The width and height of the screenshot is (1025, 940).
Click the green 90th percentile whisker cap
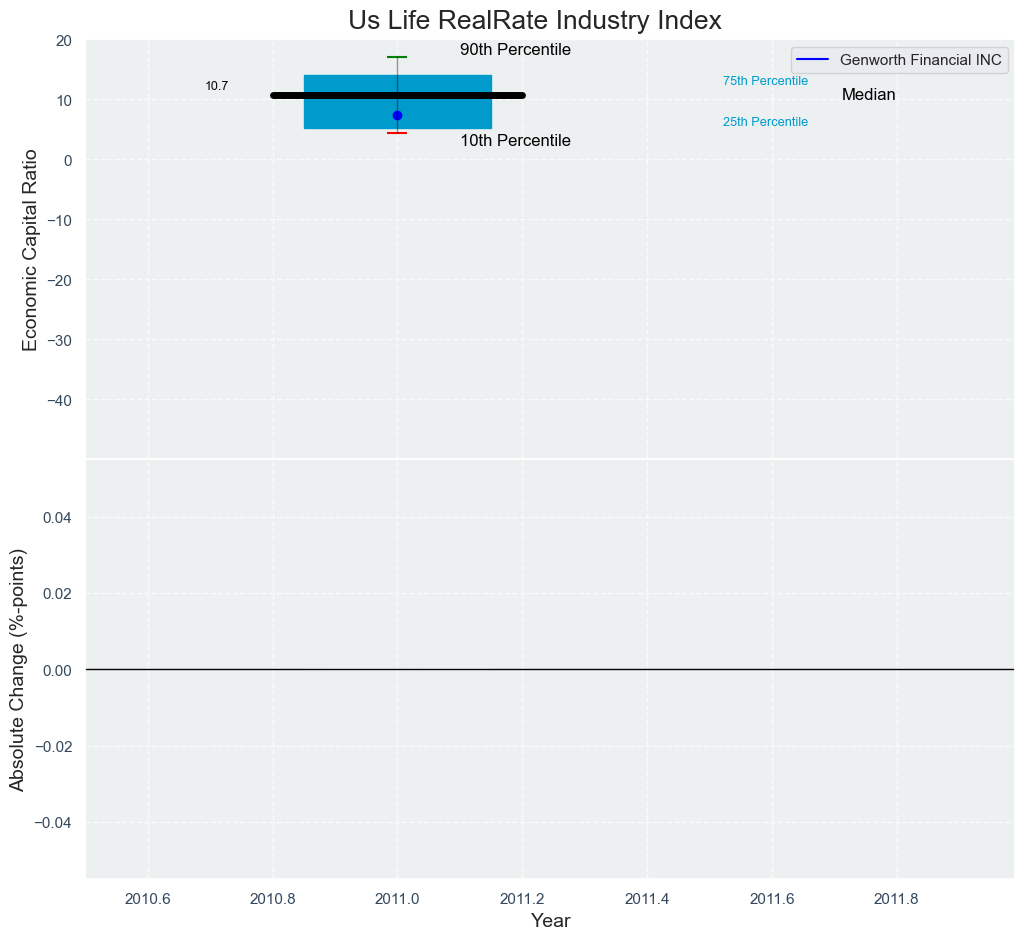397,57
